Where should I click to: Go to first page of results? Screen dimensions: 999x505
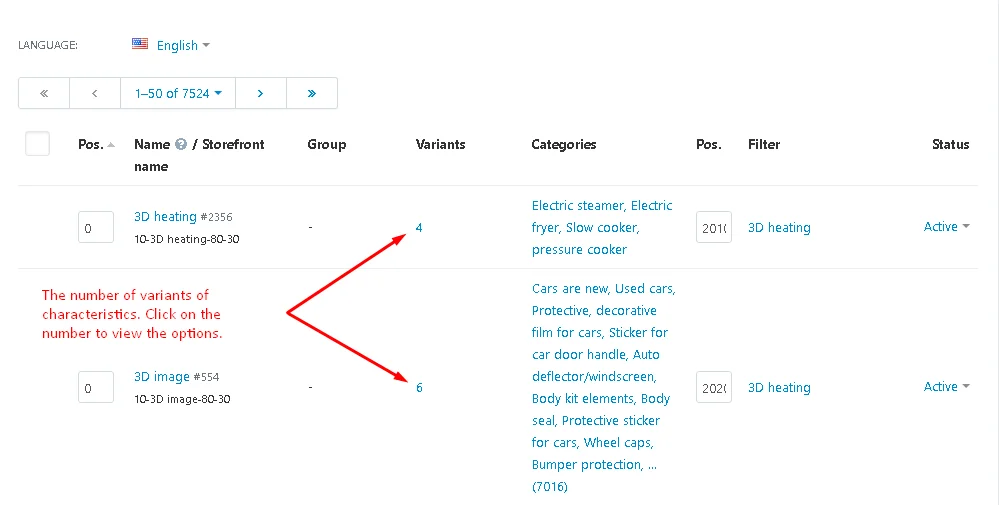pyautogui.click(x=44, y=93)
